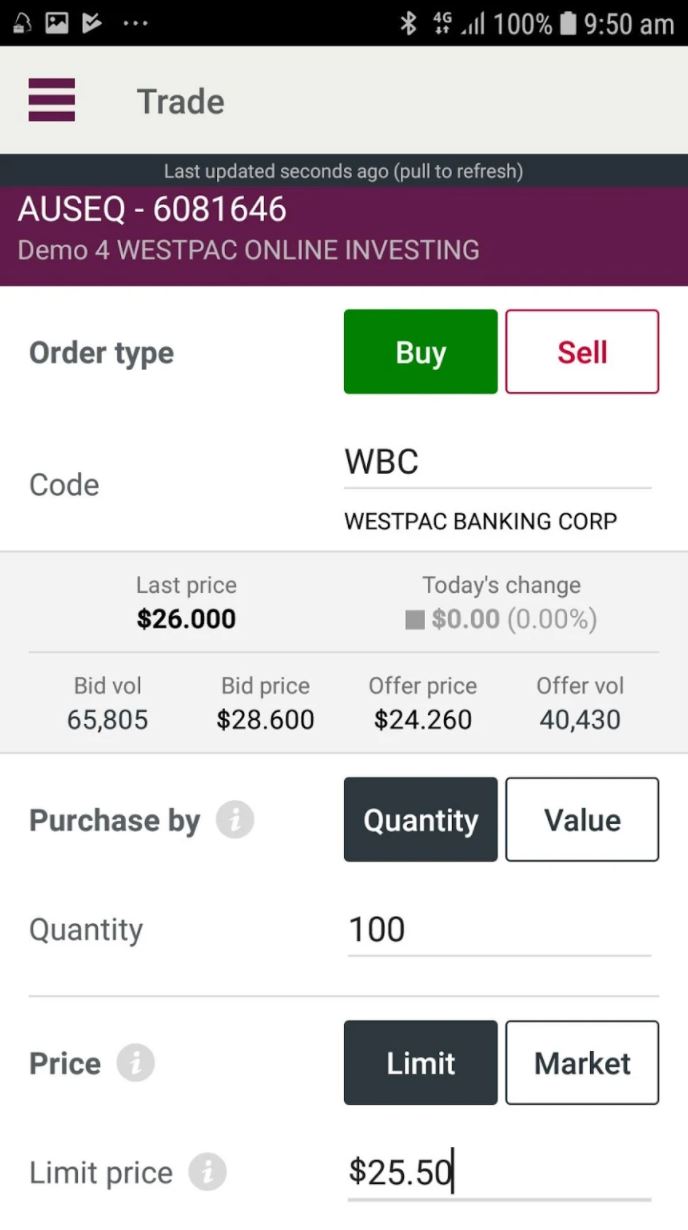Enable the Quantity purchase option
688x1230 pixels.
pos(420,819)
